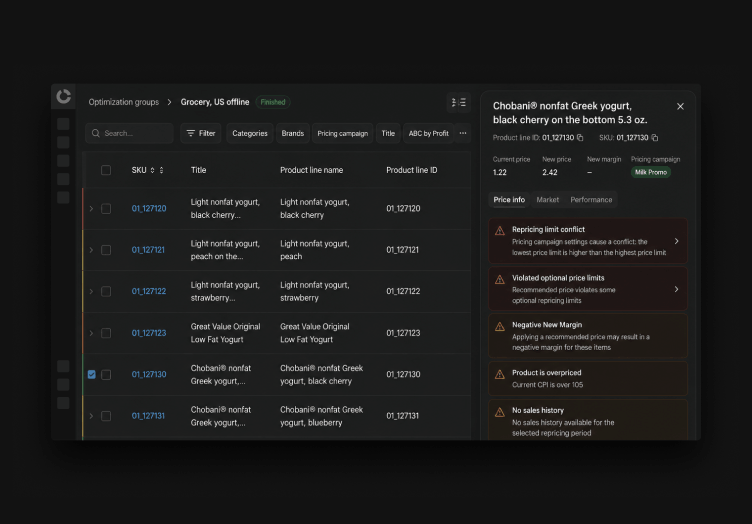The height and width of the screenshot is (524, 752).
Task: Sort by SKU column arrows
Action: [x=157, y=170]
